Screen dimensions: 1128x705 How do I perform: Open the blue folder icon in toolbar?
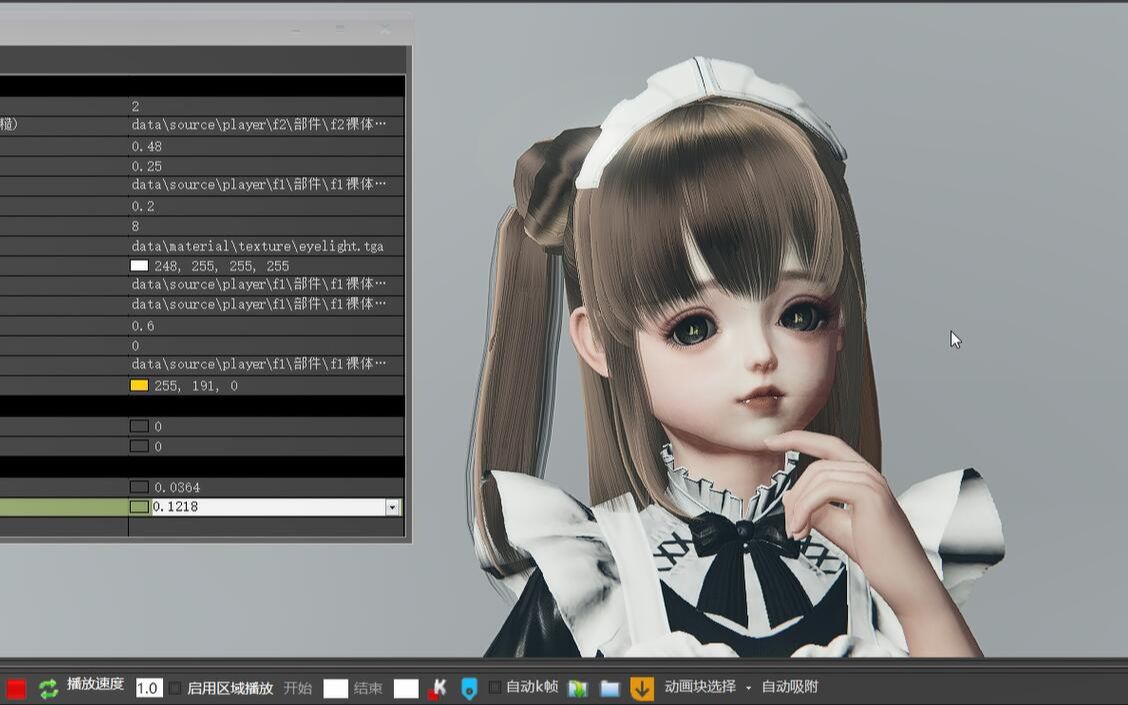(609, 688)
